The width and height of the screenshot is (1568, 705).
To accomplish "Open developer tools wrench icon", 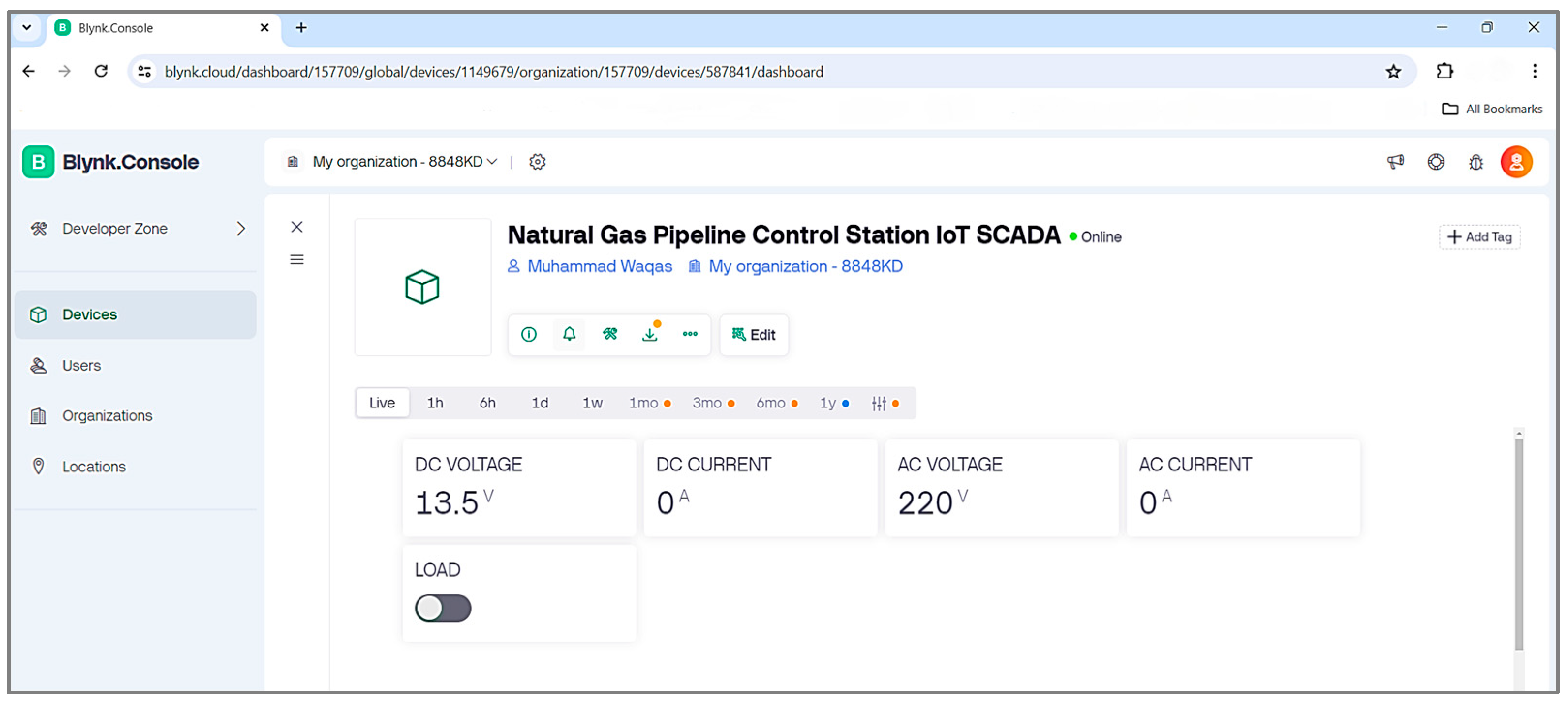I will click(609, 334).
